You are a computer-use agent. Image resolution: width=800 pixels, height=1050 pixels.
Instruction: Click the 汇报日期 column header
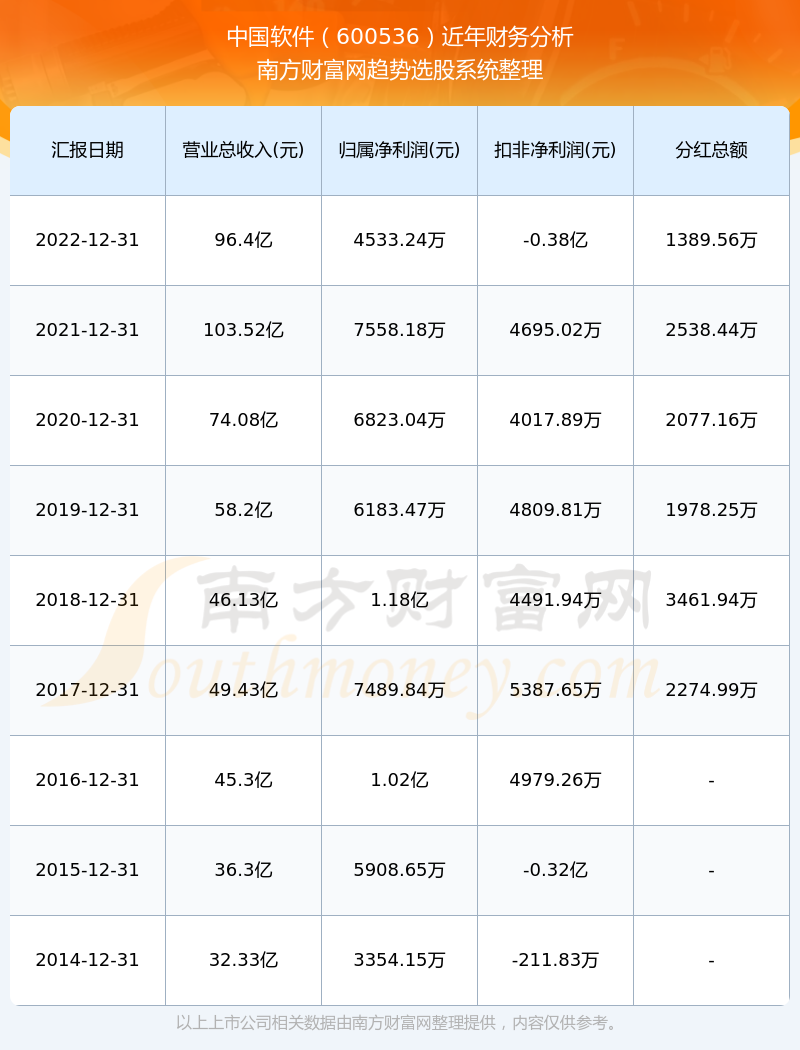click(88, 150)
